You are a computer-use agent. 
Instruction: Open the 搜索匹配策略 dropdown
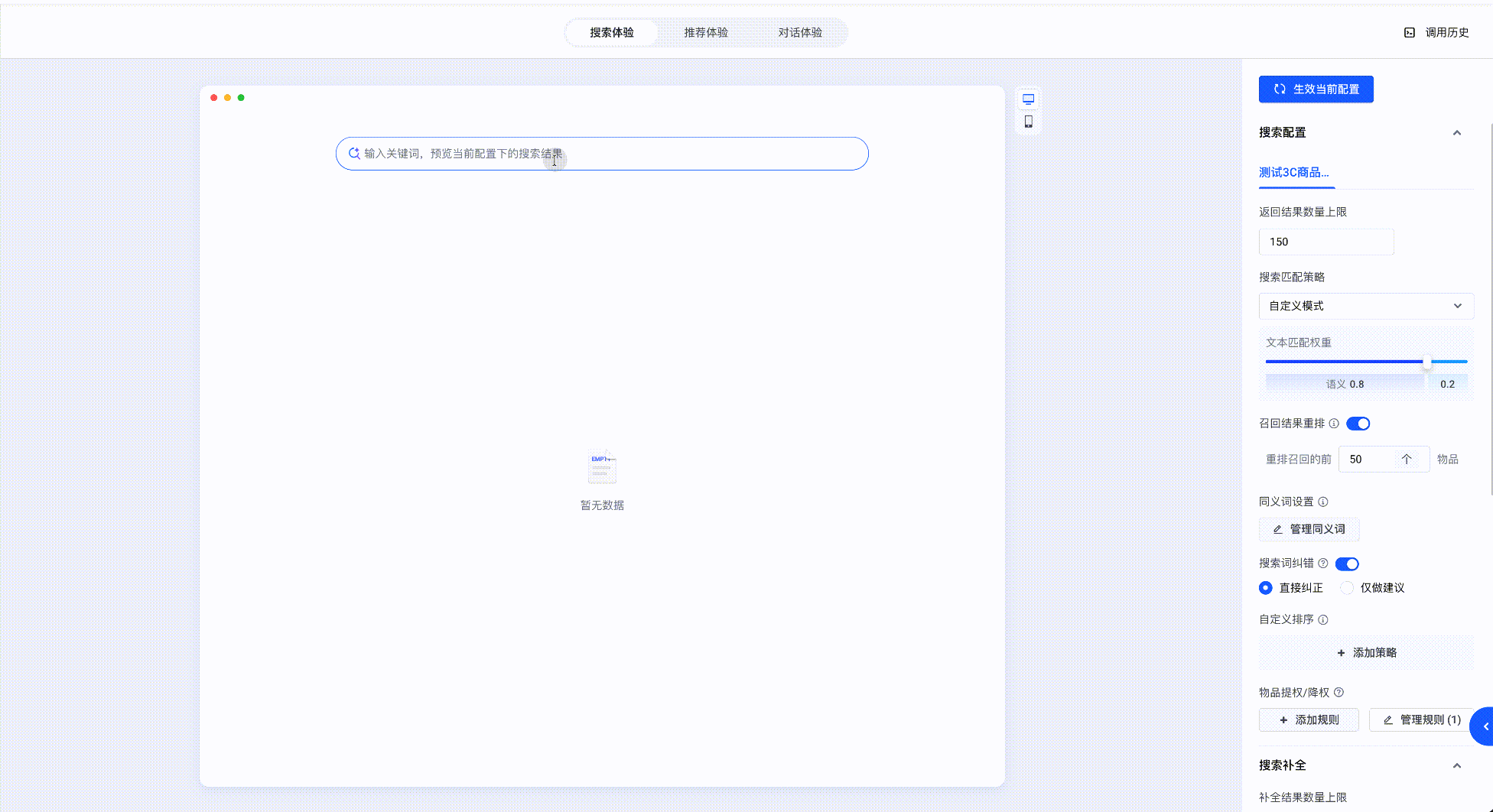tap(1366, 306)
